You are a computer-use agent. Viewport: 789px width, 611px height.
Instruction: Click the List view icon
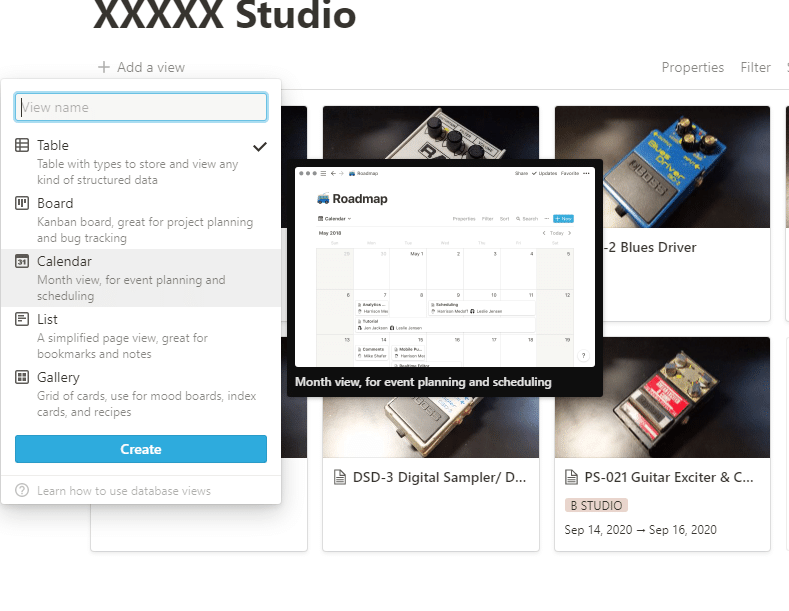pyautogui.click(x=22, y=319)
